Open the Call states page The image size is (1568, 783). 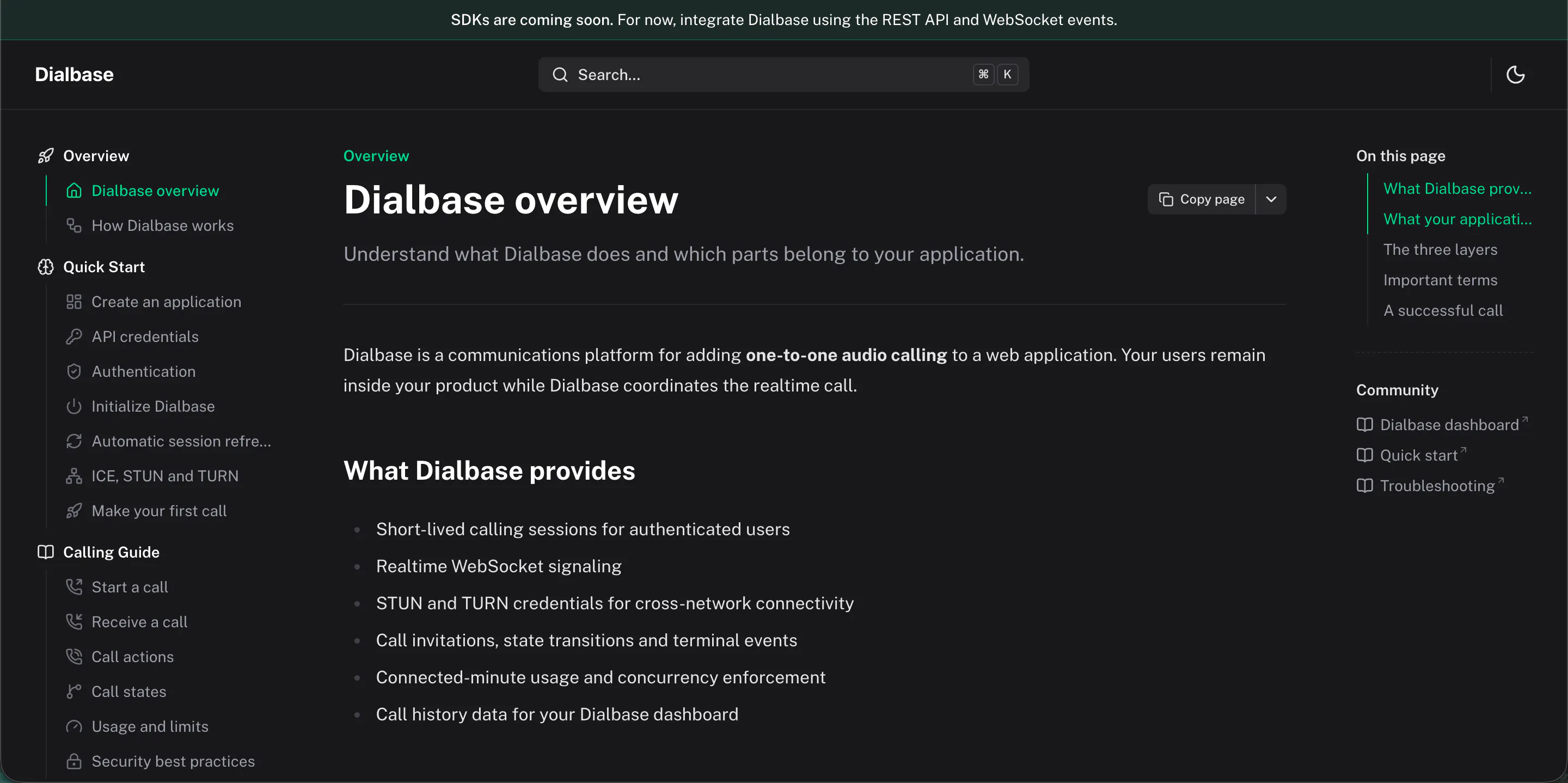pos(129,691)
